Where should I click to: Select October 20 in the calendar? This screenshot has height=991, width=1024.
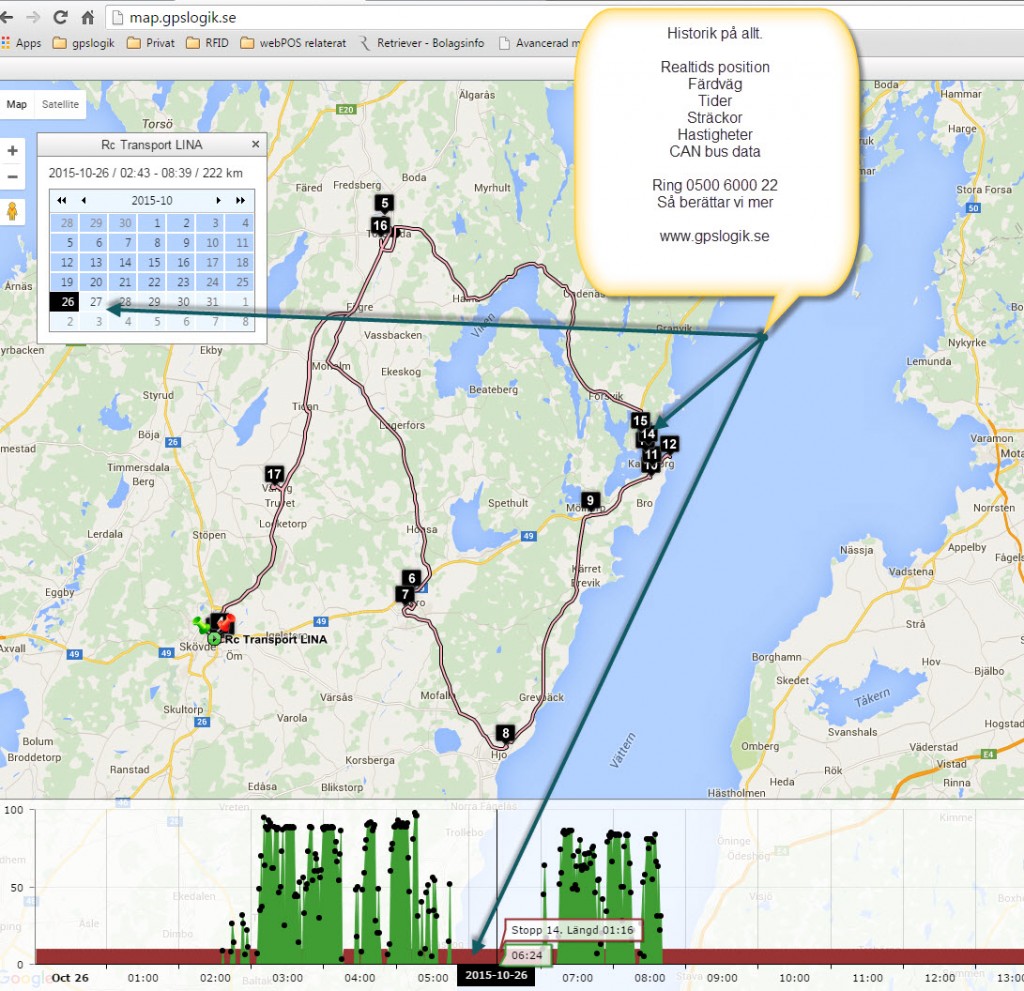[96, 282]
